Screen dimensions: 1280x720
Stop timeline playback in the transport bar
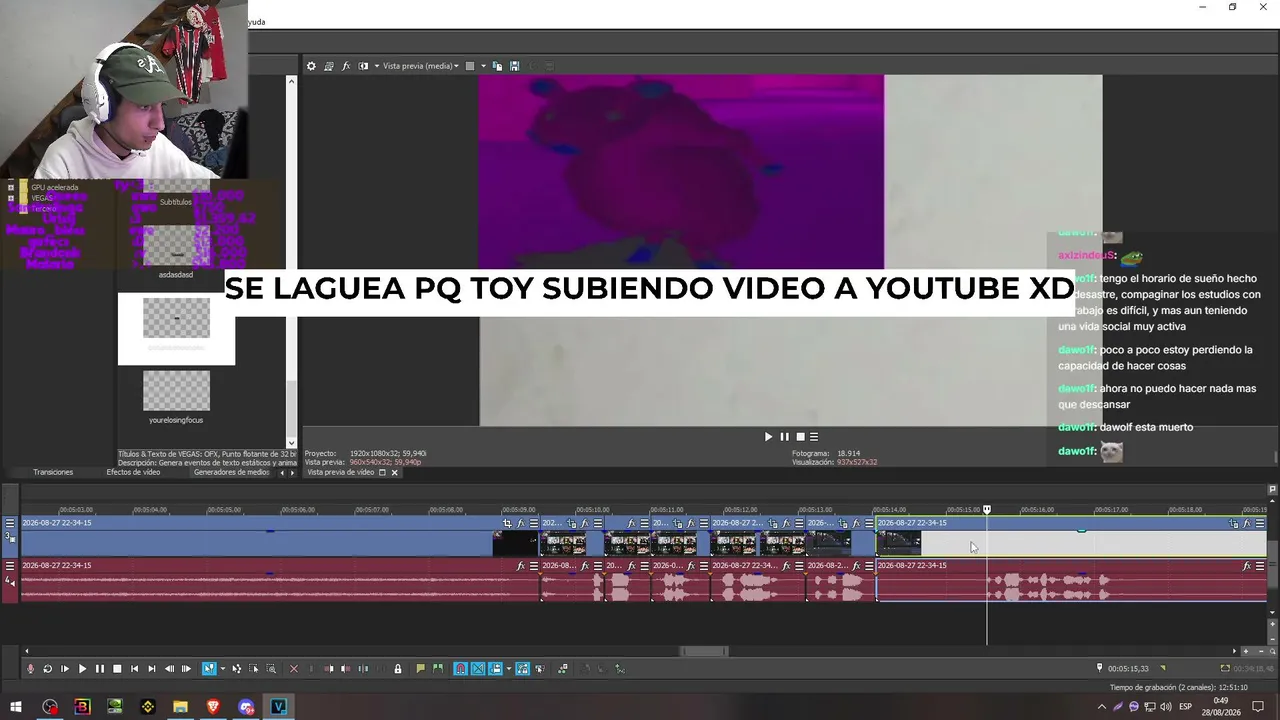(x=117, y=669)
